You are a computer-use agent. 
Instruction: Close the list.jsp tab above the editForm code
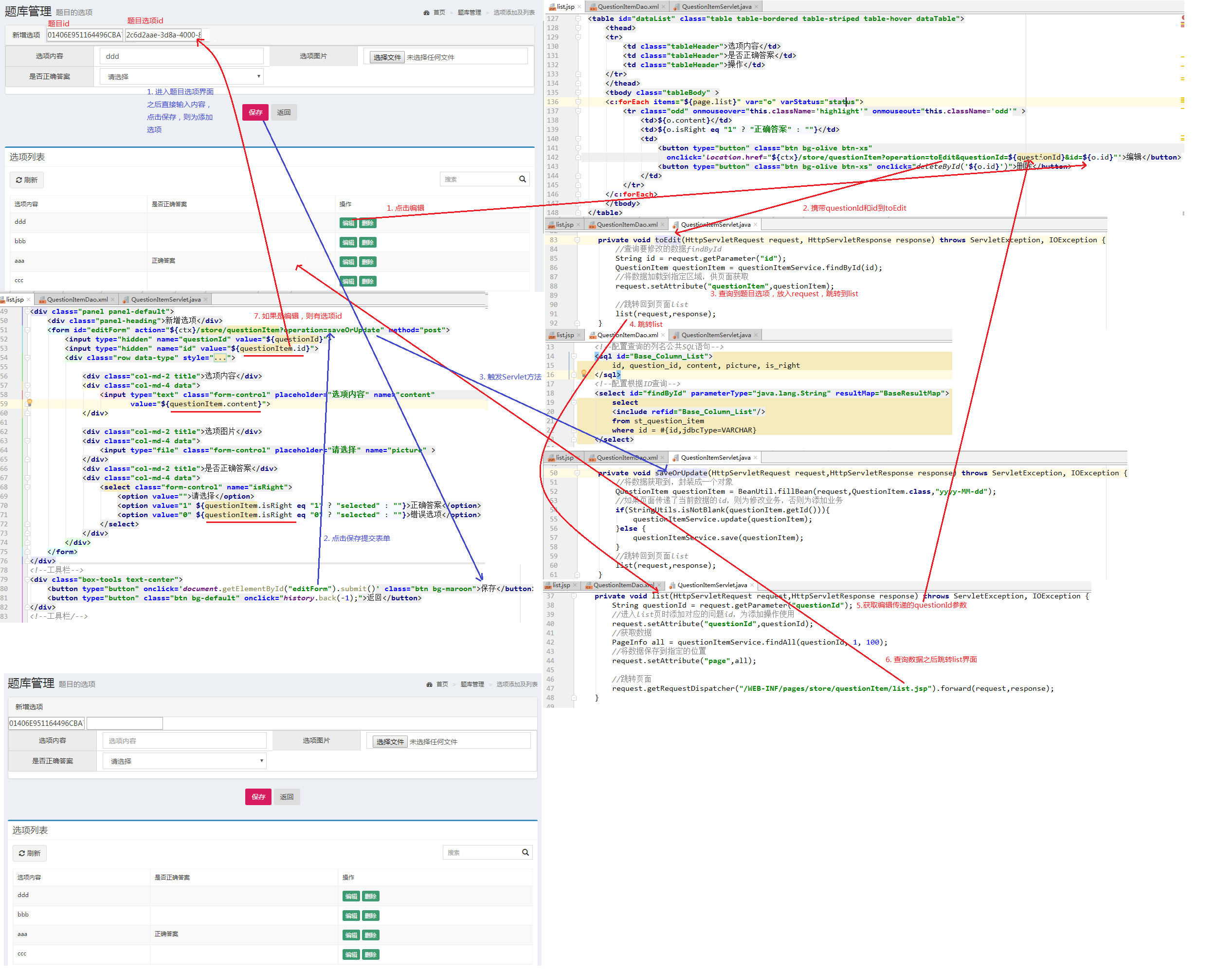coord(28,300)
